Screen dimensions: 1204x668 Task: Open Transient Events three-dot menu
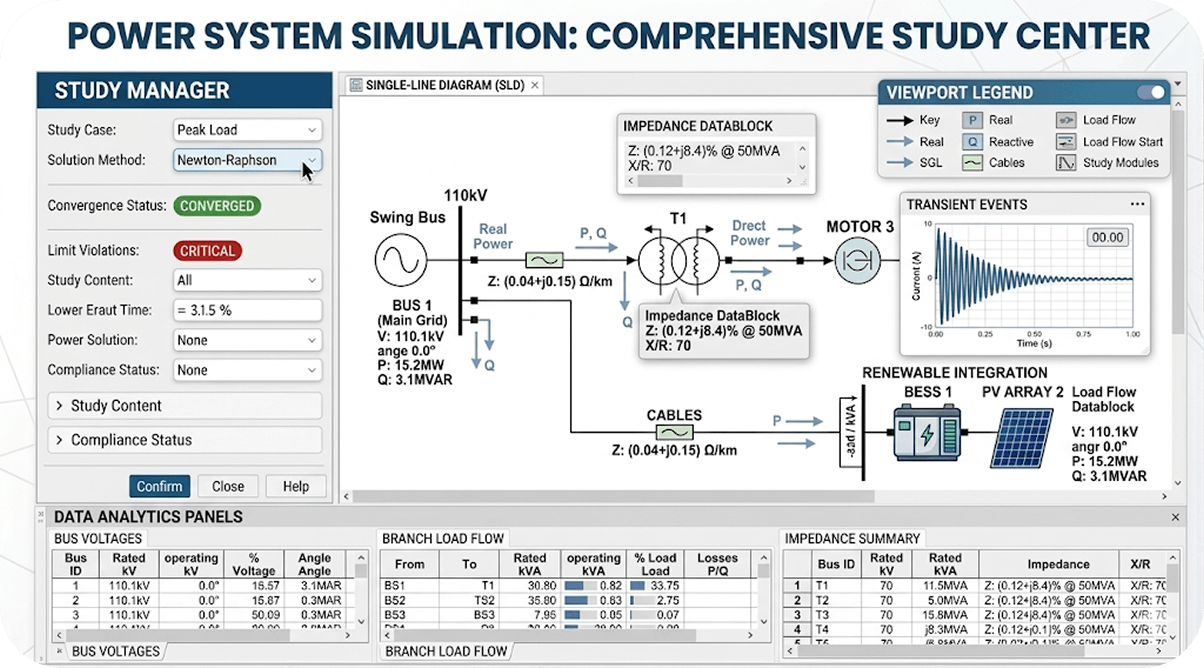point(1137,204)
